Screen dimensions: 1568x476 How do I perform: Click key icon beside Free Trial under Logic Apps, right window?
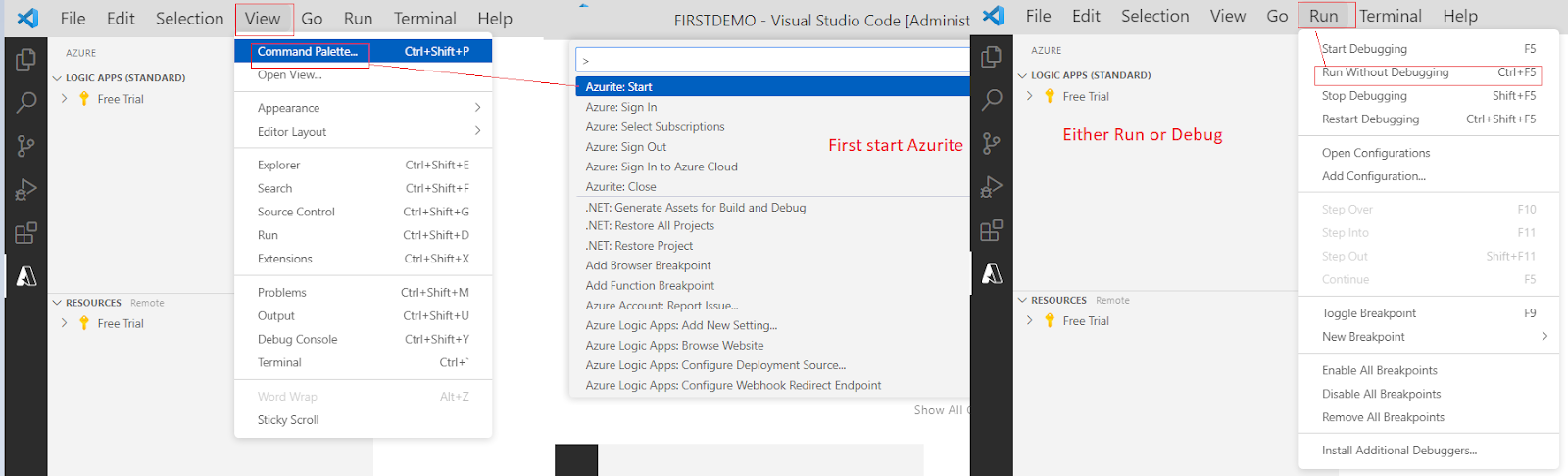pyautogui.click(x=1050, y=96)
